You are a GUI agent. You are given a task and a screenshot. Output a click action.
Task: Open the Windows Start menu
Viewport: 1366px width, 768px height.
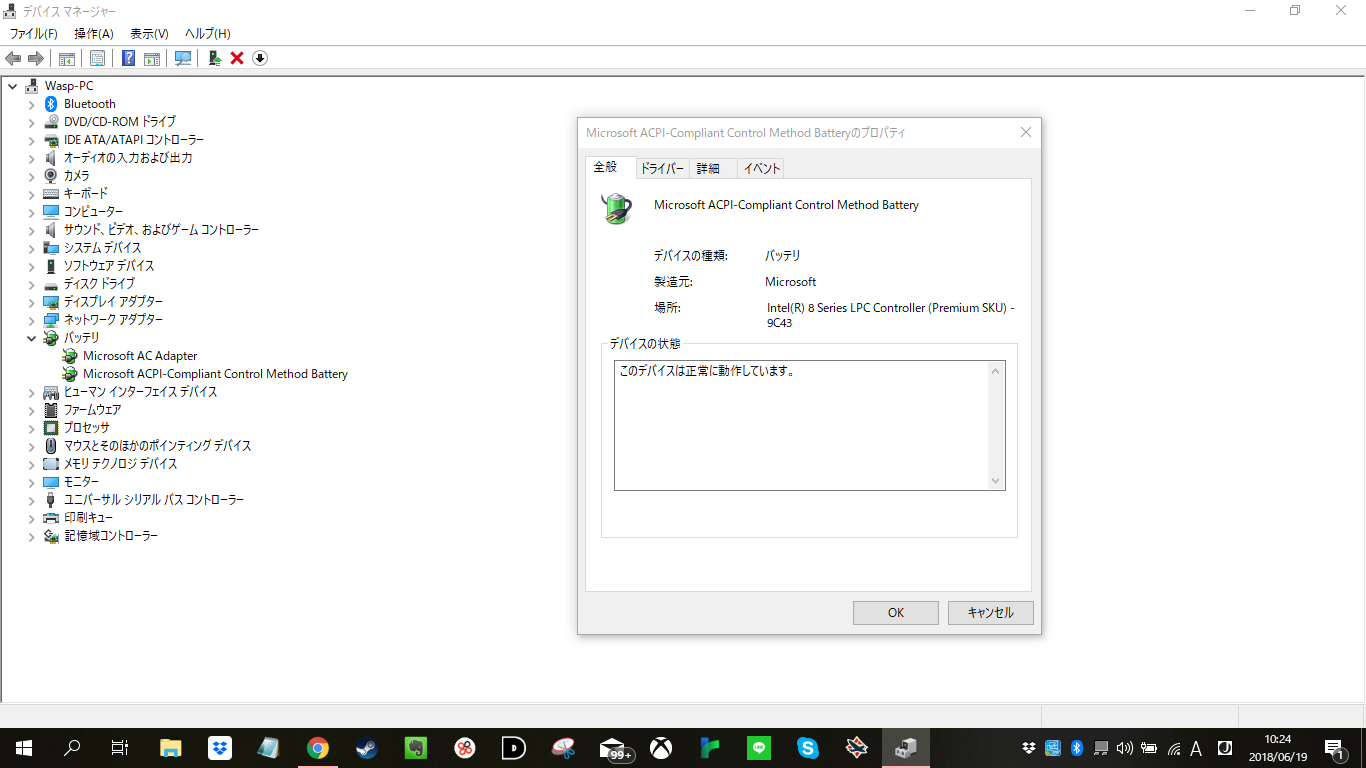click(x=24, y=748)
